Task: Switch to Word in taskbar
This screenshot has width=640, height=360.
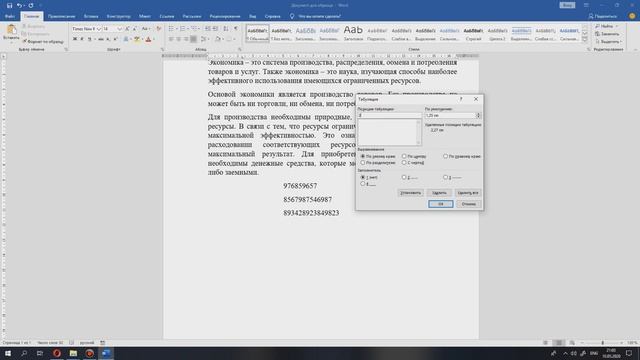Action: pyautogui.click(x=106, y=353)
